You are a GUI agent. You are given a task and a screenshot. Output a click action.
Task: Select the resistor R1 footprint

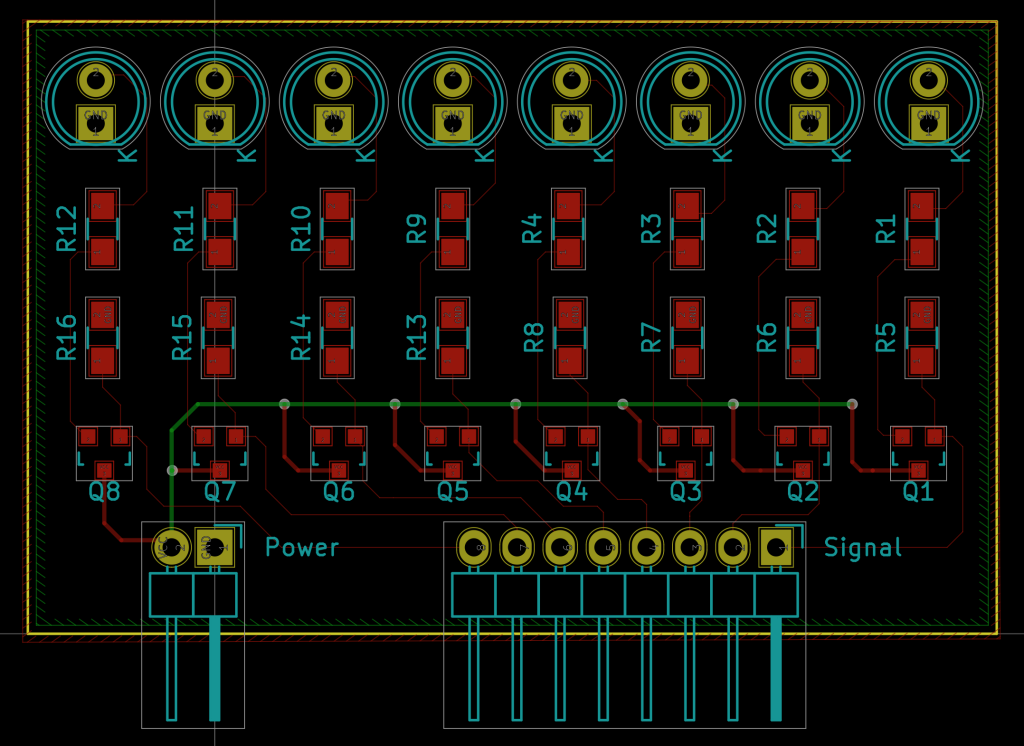coord(920,230)
